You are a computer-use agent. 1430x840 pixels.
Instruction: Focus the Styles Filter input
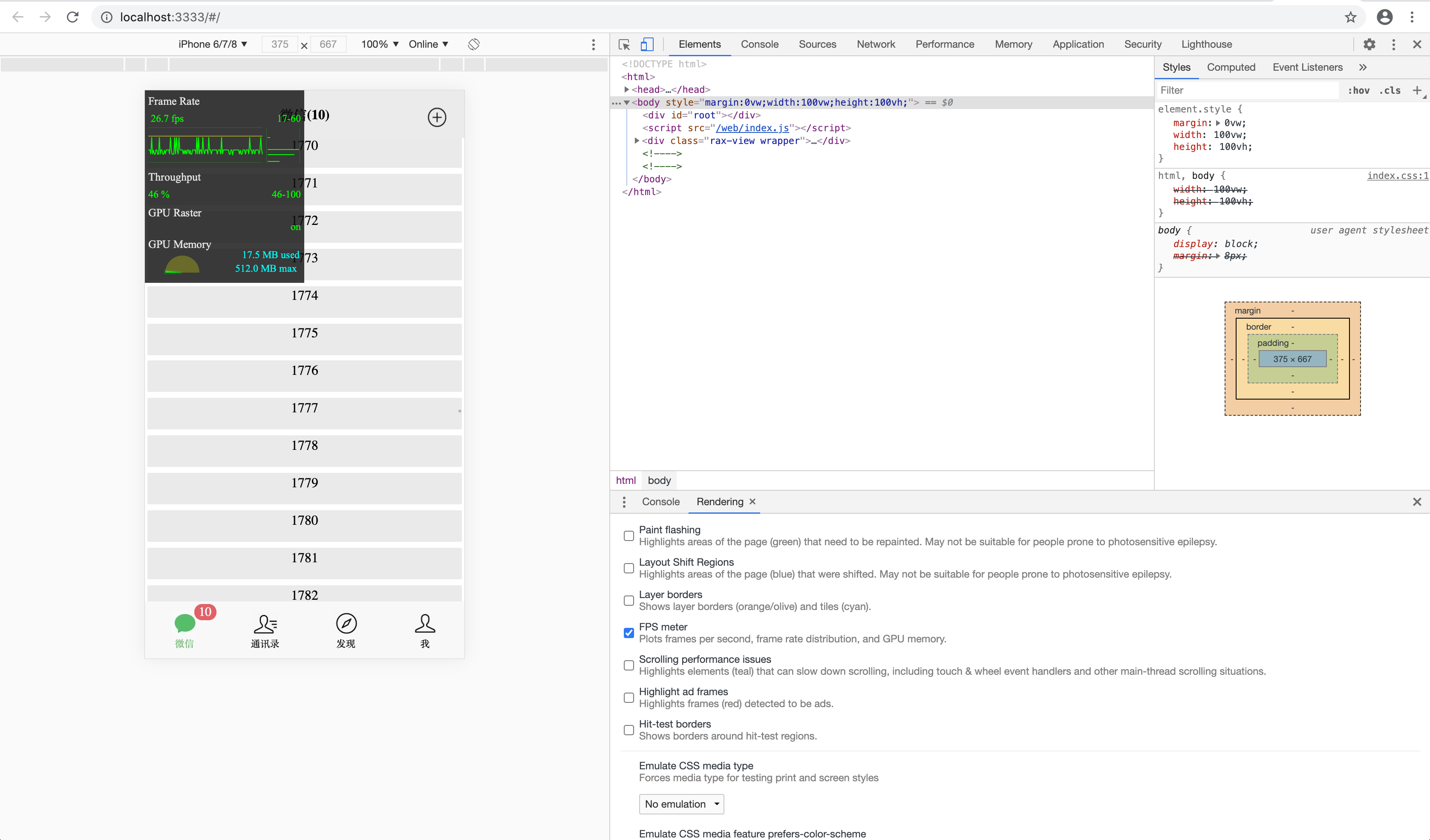(x=1248, y=90)
